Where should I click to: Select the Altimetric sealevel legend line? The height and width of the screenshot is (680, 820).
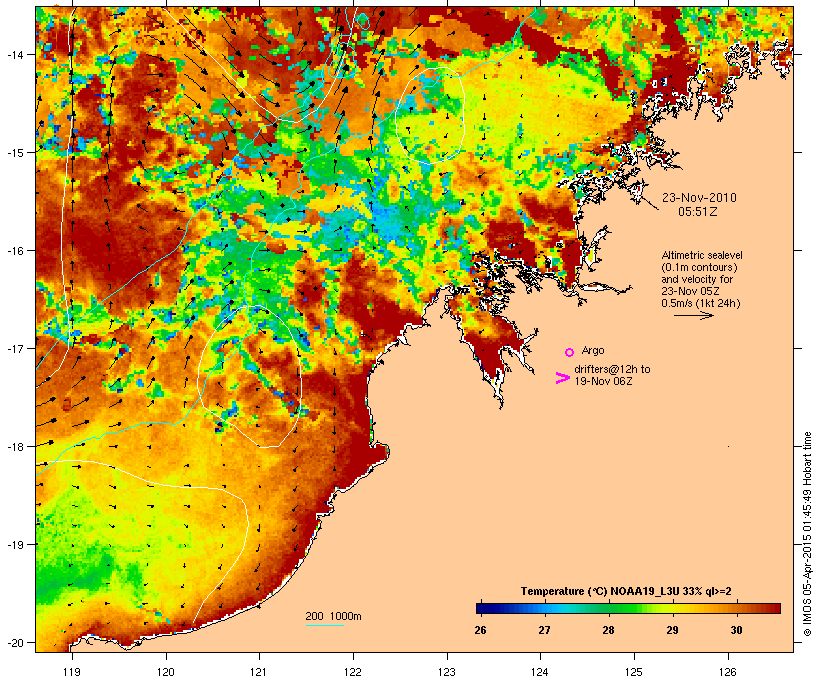coord(702,255)
